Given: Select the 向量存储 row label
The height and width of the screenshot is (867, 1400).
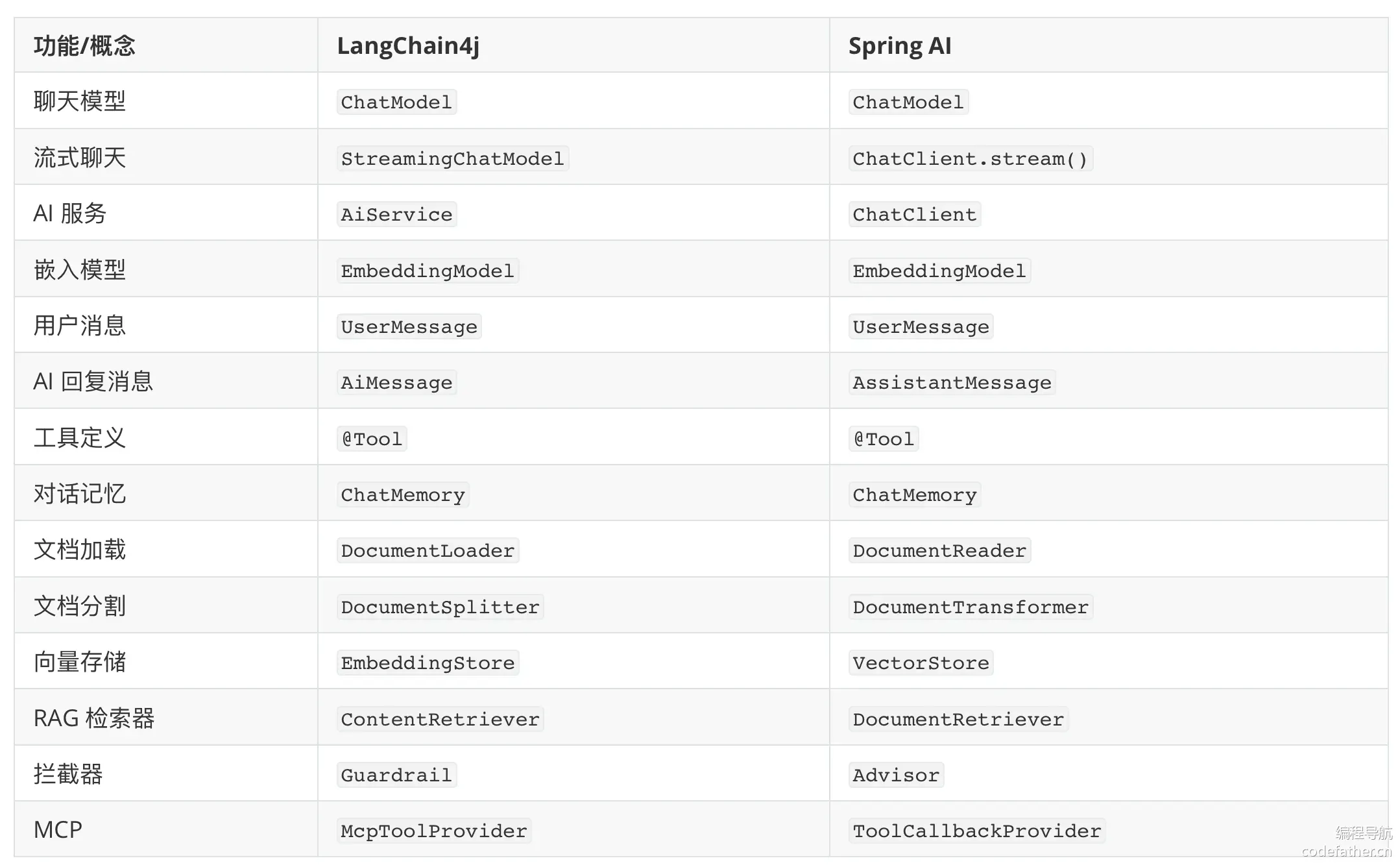Looking at the screenshot, I should 80,662.
